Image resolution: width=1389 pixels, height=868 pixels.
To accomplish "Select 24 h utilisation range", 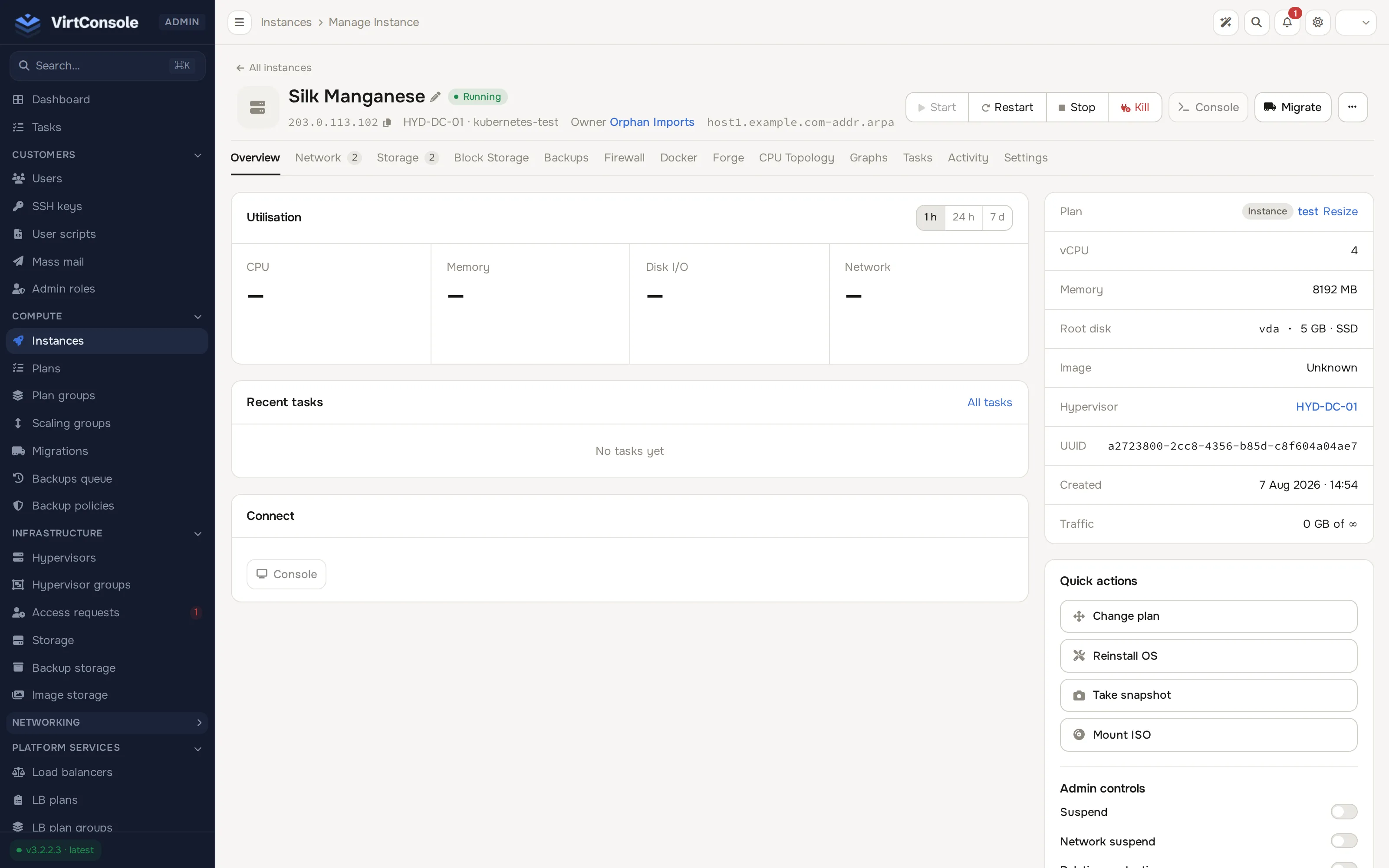I will coord(963,217).
